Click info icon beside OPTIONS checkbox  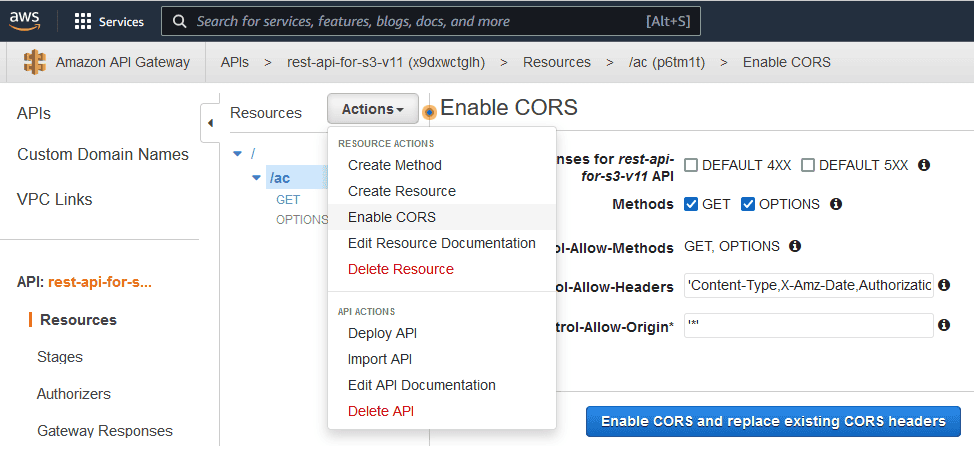[836, 204]
